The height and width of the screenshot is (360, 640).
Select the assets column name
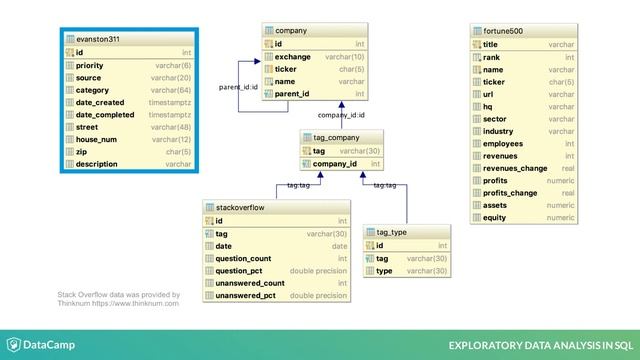(495, 205)
